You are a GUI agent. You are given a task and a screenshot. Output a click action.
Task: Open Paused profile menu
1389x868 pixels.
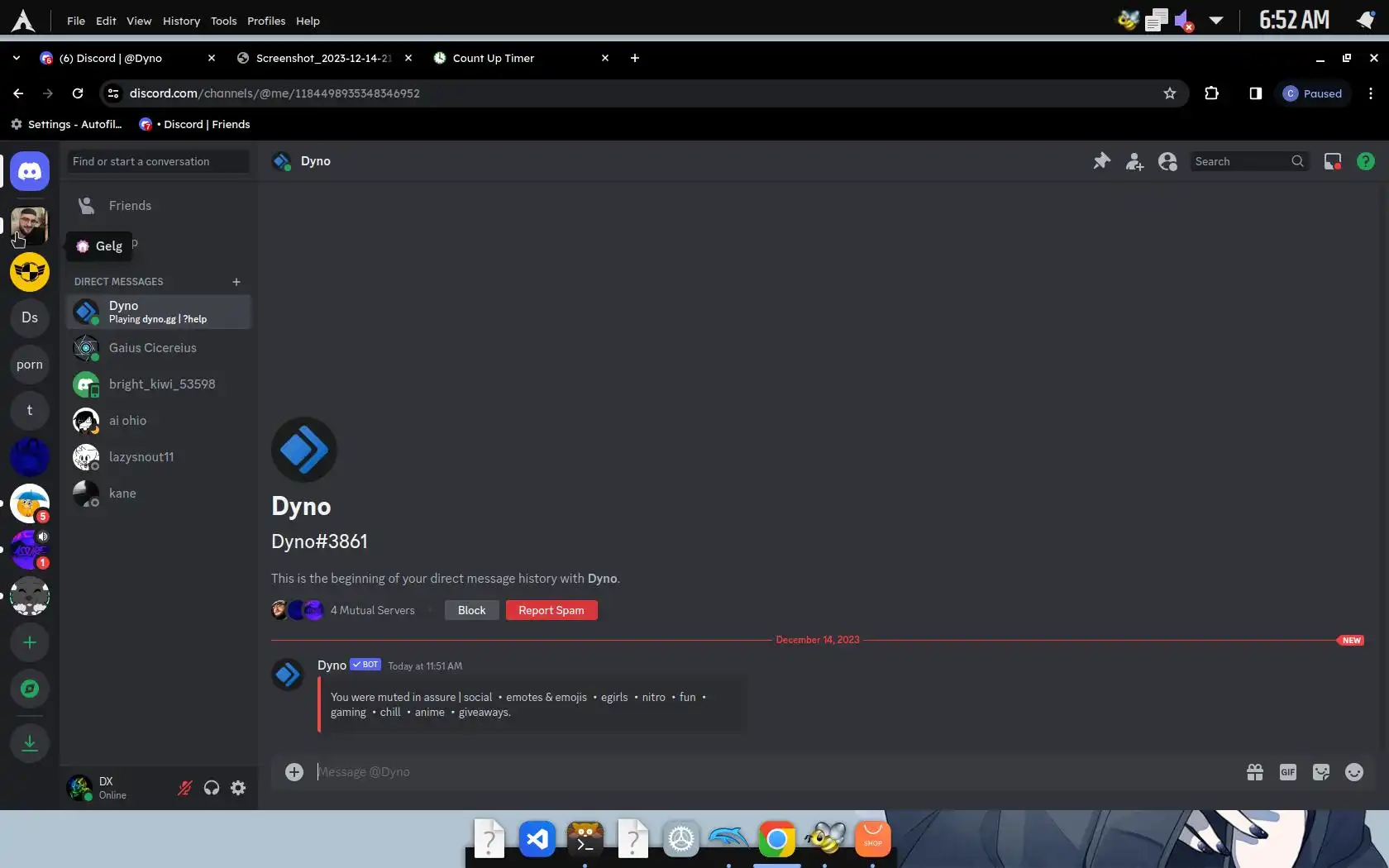[x=1312, y=93]
